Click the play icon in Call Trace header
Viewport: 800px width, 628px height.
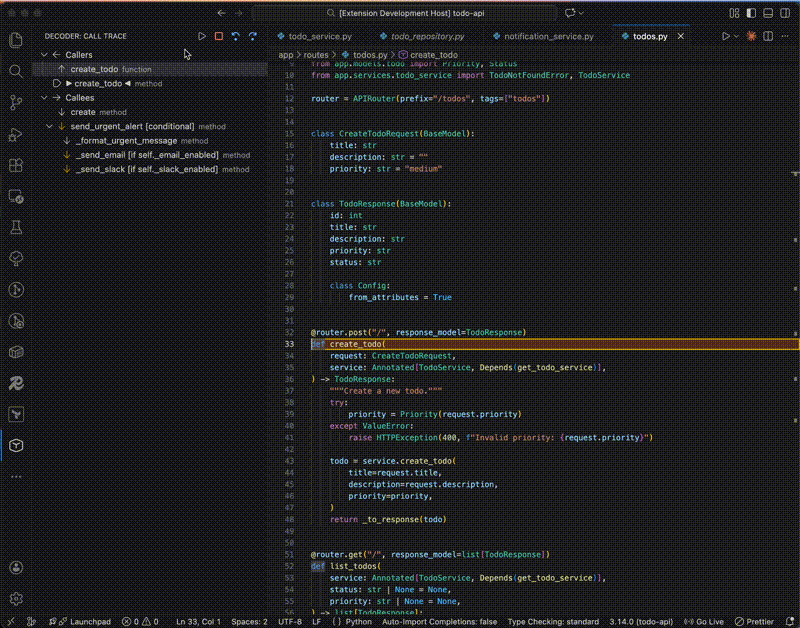point(202,36)
